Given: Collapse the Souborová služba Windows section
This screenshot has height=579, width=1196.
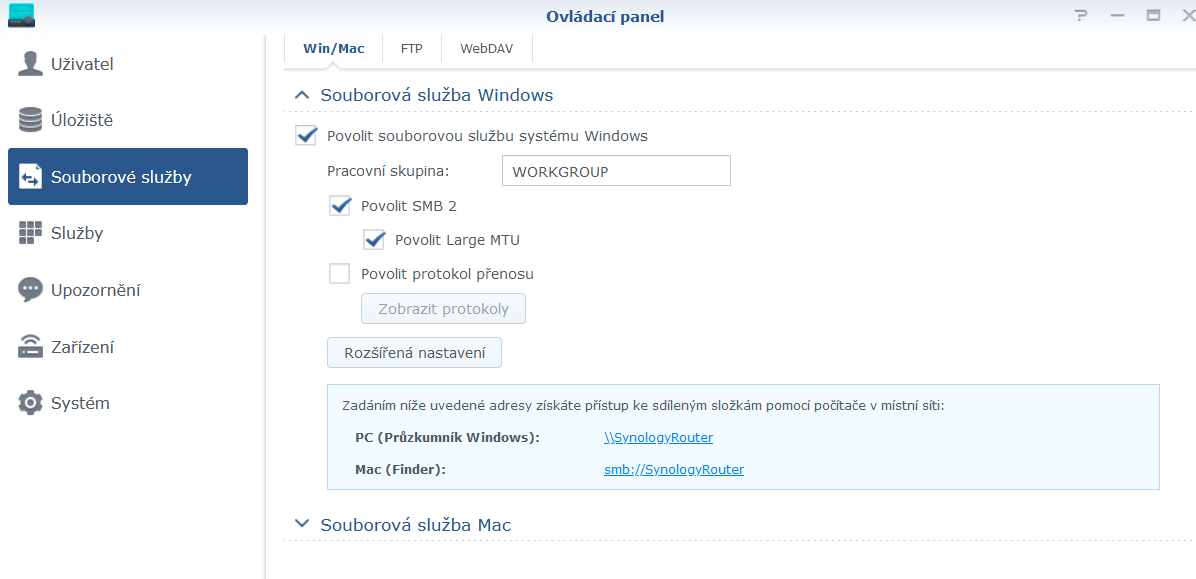Looking at the screenshot, I should [302, 93].
